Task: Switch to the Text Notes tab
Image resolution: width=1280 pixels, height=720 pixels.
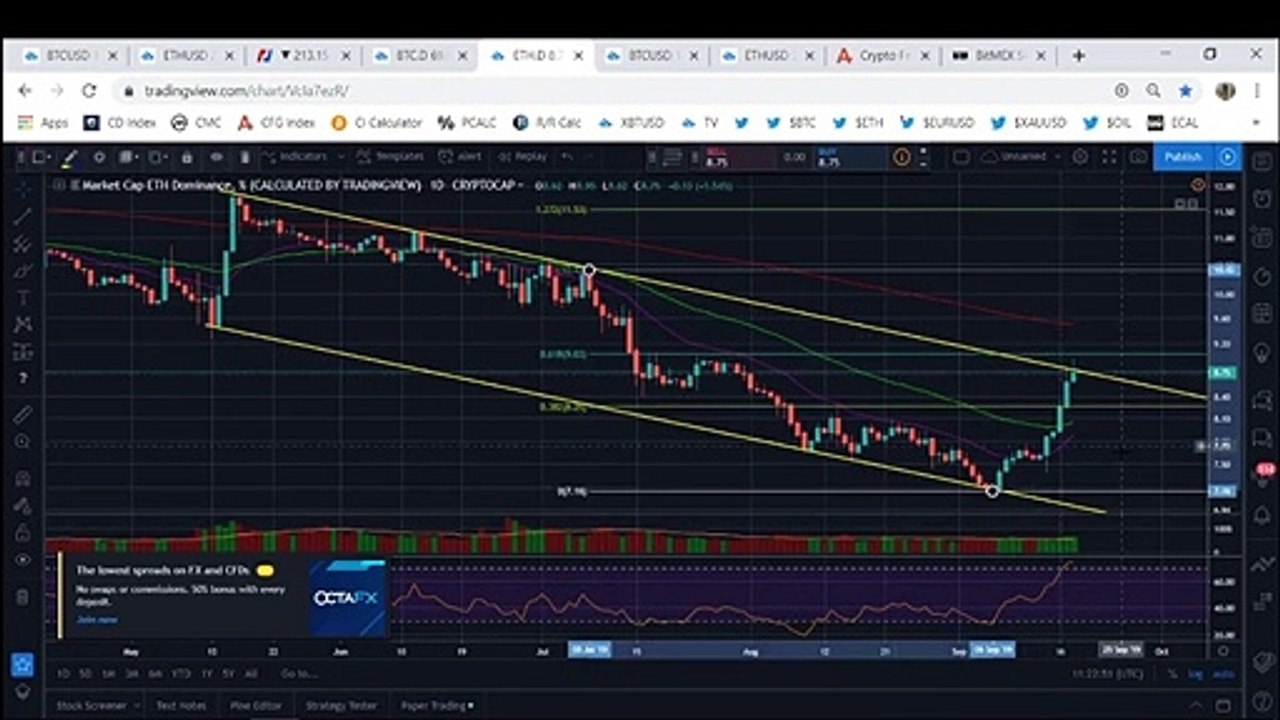Action: [x=180, y=705]
